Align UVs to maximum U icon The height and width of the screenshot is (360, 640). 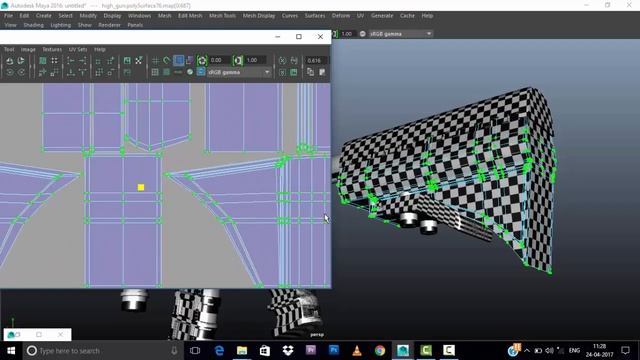pos(82,61)
